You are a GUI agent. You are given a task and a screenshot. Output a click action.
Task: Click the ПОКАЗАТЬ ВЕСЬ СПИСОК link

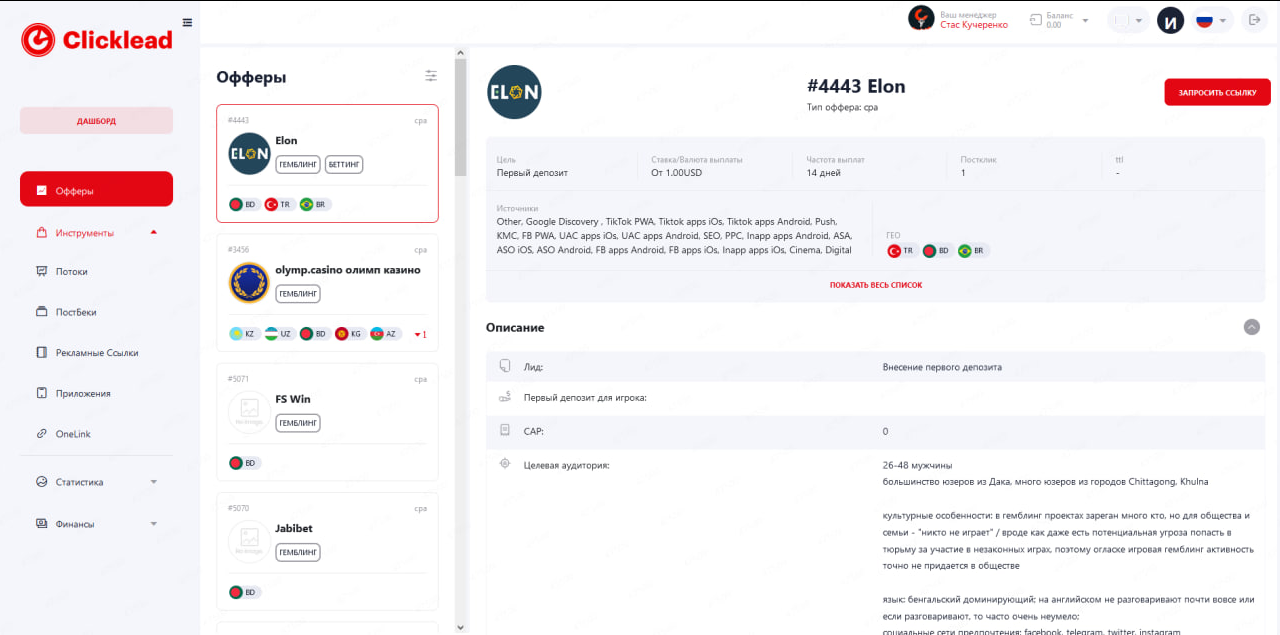[x=875, y=285]
